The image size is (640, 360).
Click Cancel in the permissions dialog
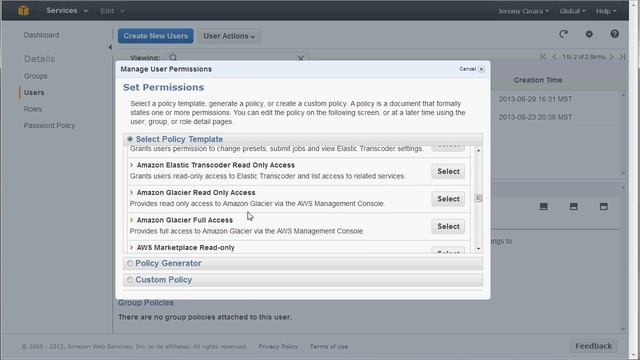click(467, 69)
